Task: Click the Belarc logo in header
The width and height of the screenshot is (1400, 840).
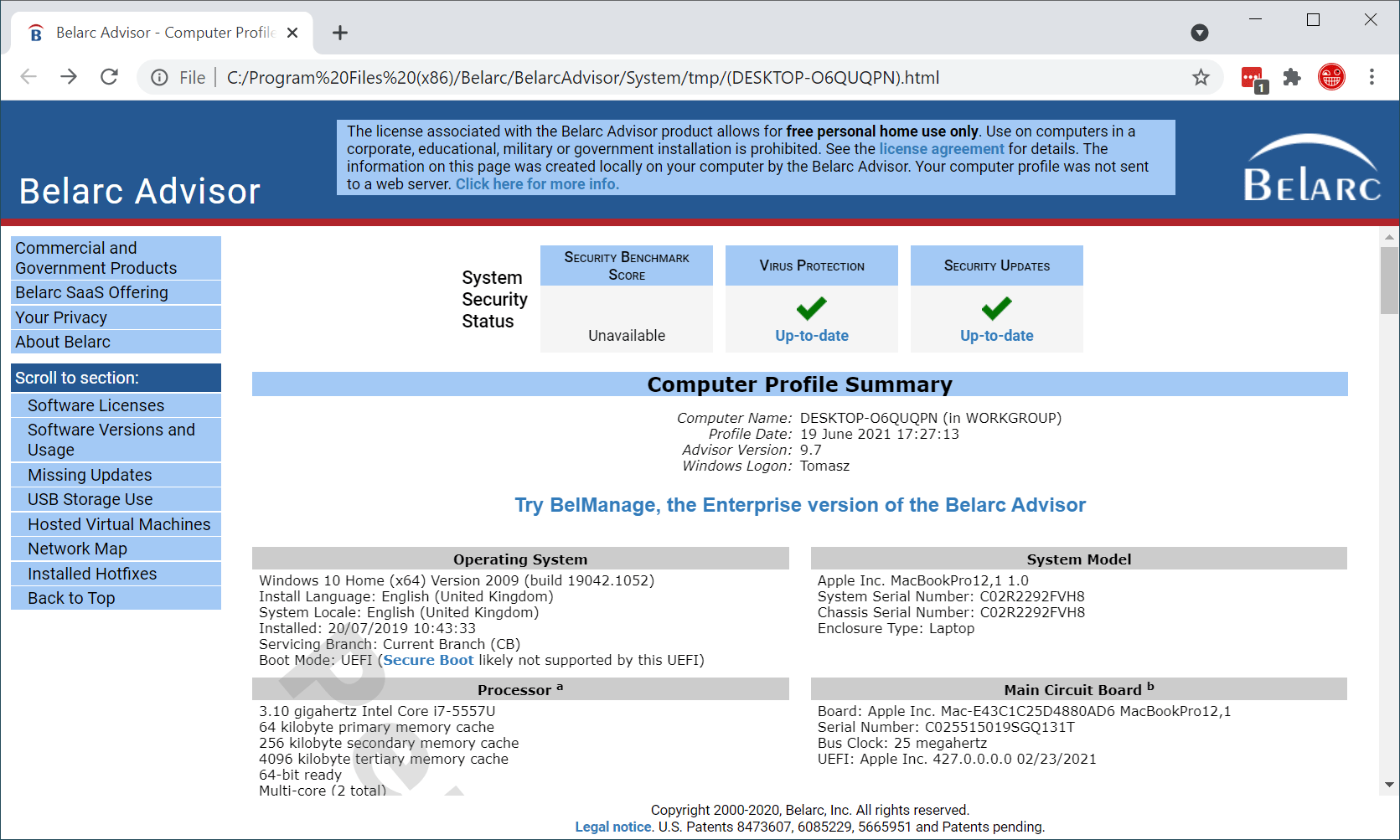Action: click(x=1312, y=168)
